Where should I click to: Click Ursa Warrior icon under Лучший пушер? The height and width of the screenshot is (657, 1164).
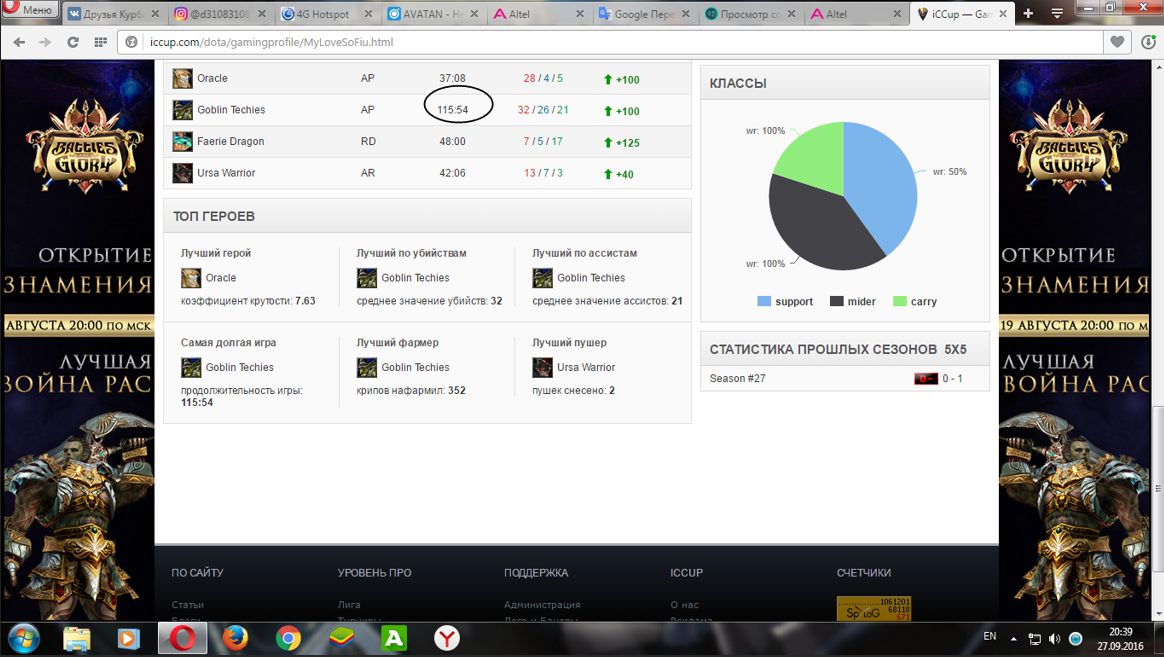coord(543,367)
